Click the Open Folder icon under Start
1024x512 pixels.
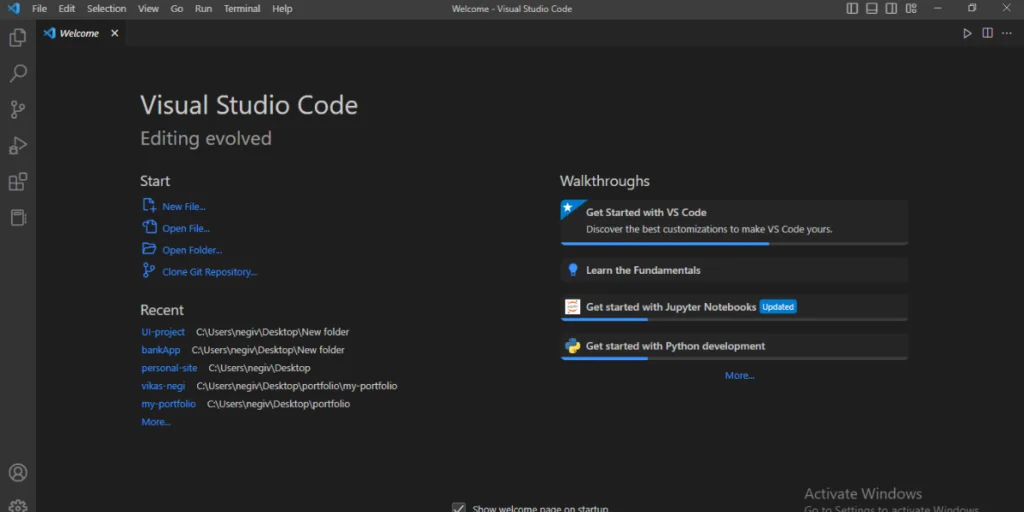click(149, 249)
